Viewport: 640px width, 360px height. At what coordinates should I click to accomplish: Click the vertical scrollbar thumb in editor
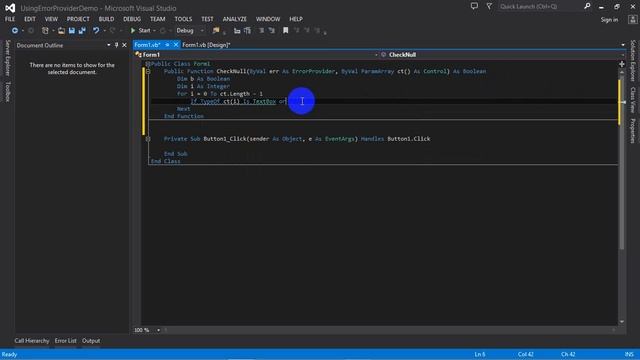tap(622, 161)
